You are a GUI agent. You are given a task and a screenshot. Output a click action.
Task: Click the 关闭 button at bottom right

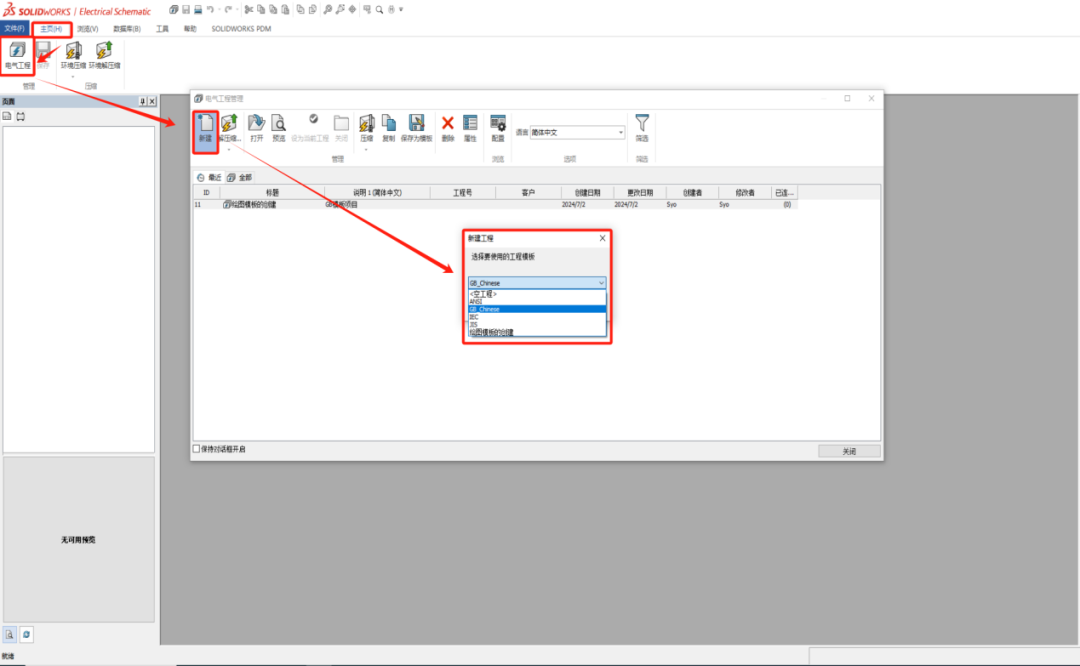pos(849,451)
